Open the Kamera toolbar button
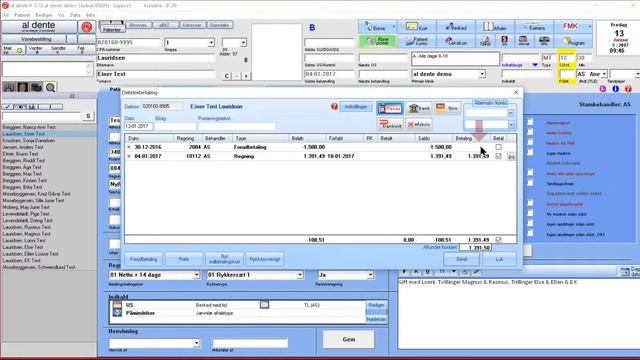640x360 pixels. tap(534, 27)
